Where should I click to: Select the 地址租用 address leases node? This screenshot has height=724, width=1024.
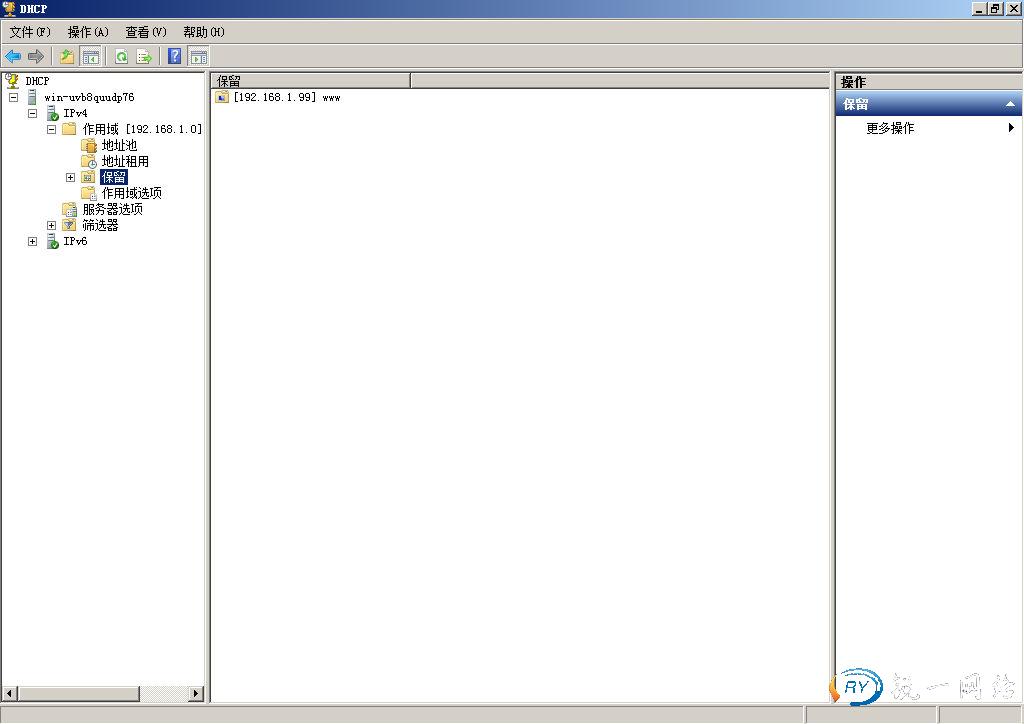point(124,161)
